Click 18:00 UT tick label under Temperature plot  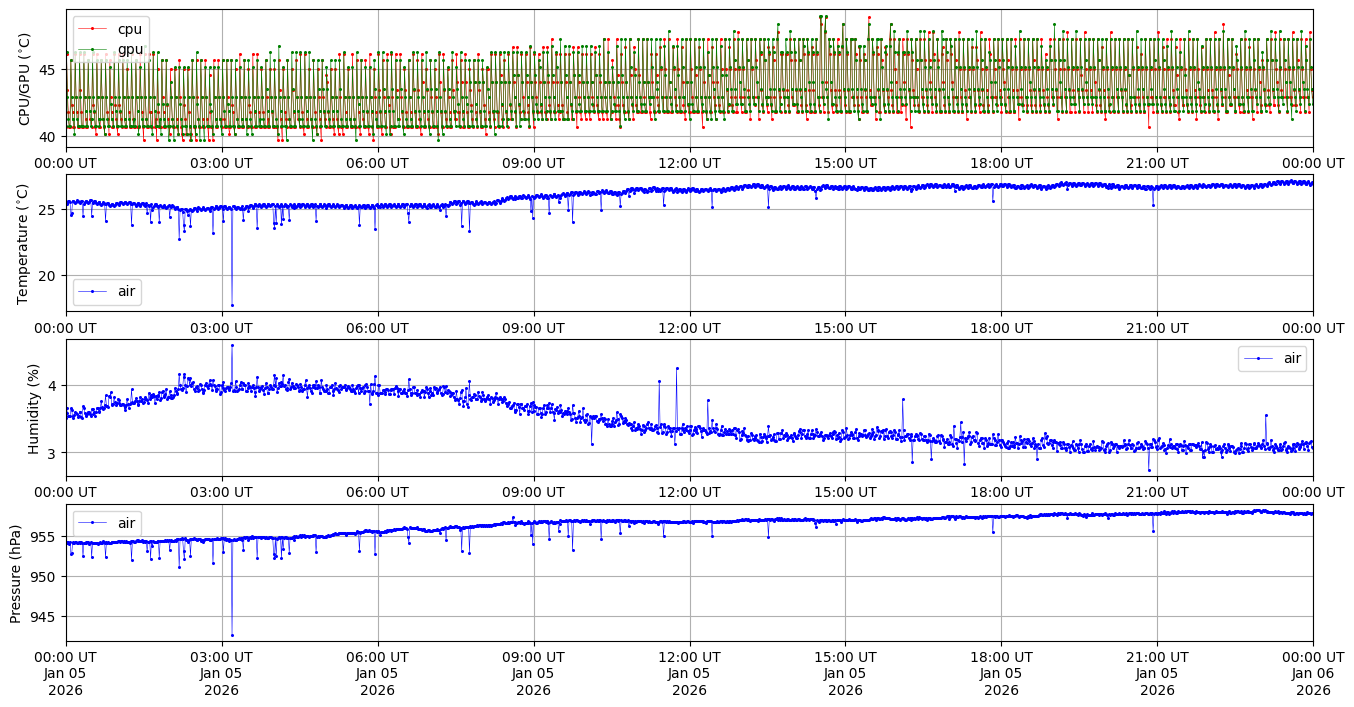point(1001,328)
